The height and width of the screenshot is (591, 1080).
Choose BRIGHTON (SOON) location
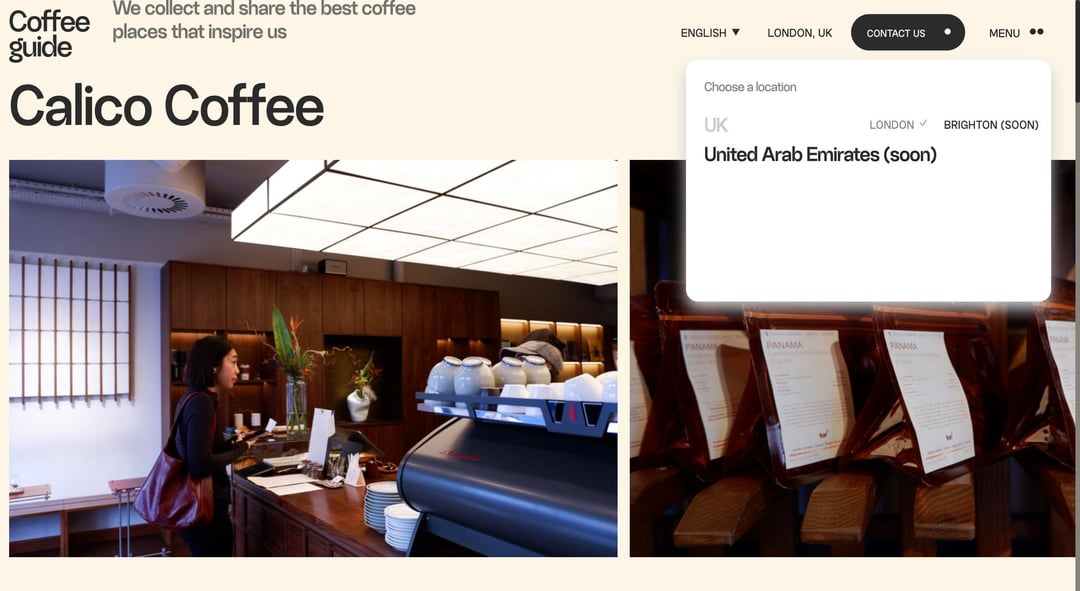[x=991, y=125]
